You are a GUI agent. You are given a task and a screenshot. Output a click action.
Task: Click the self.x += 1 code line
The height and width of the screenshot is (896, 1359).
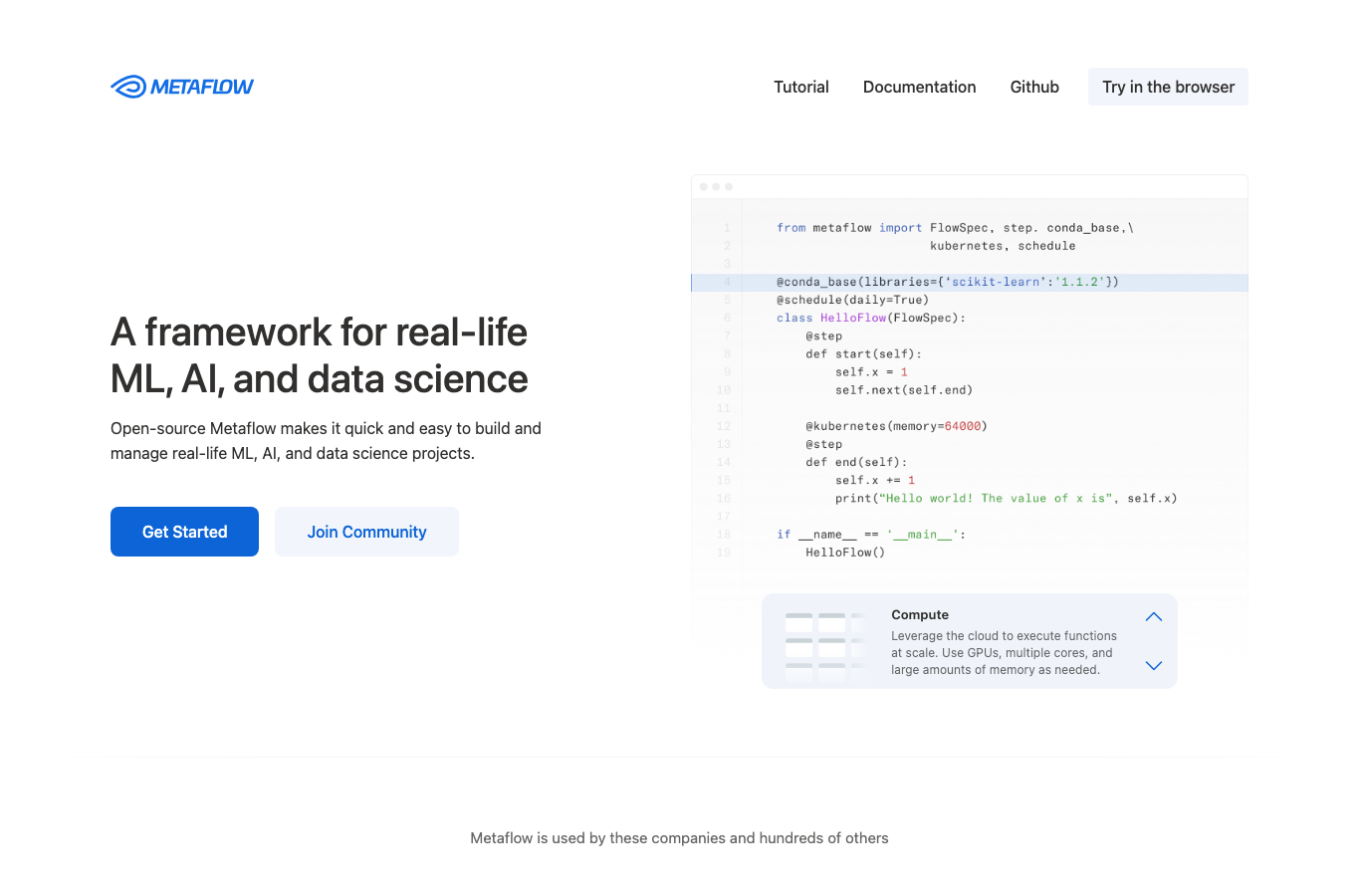(875, 480)
